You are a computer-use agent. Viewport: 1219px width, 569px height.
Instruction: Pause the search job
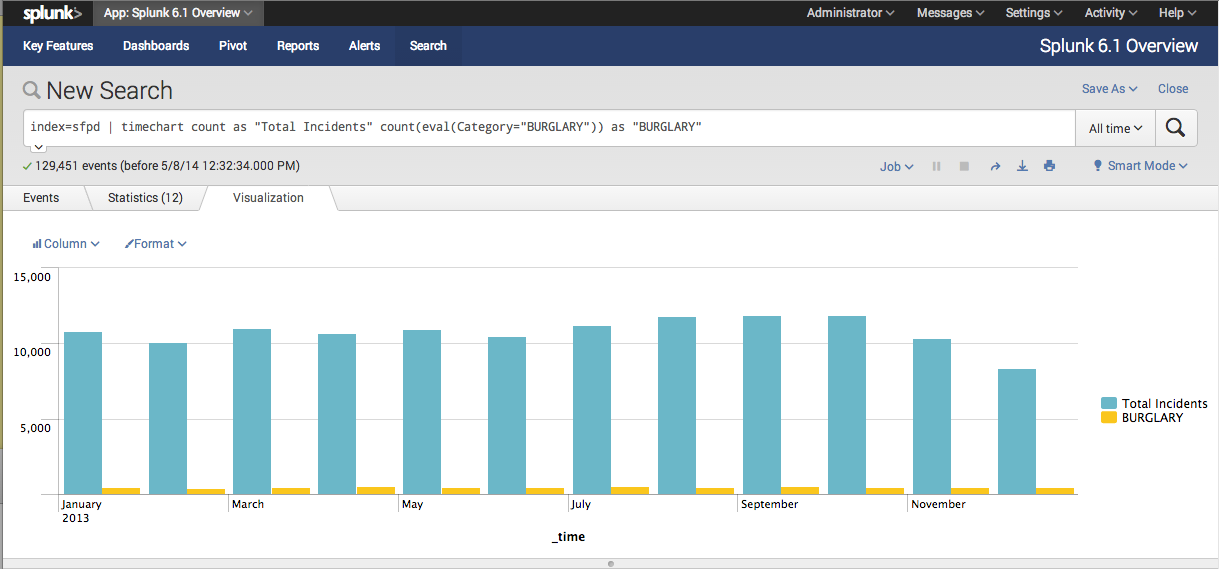click(x=937, y=166)
